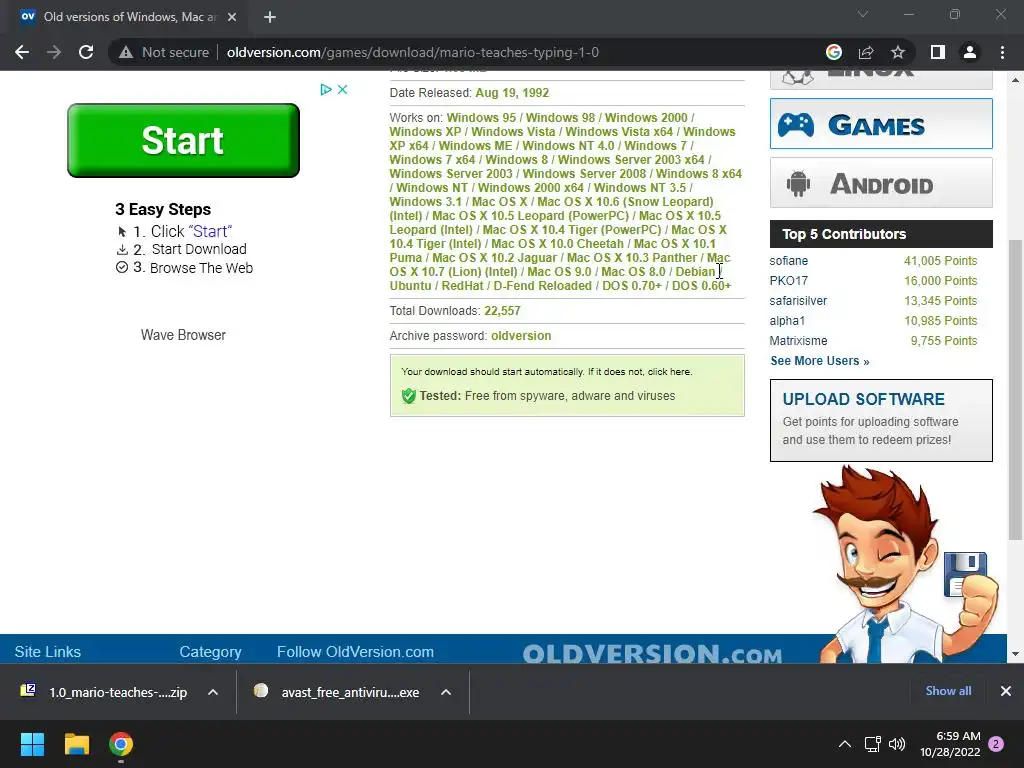Viewport: 1024px width, 768px height.
Task: Click the green Start ad button
Action: pos(184,140)
